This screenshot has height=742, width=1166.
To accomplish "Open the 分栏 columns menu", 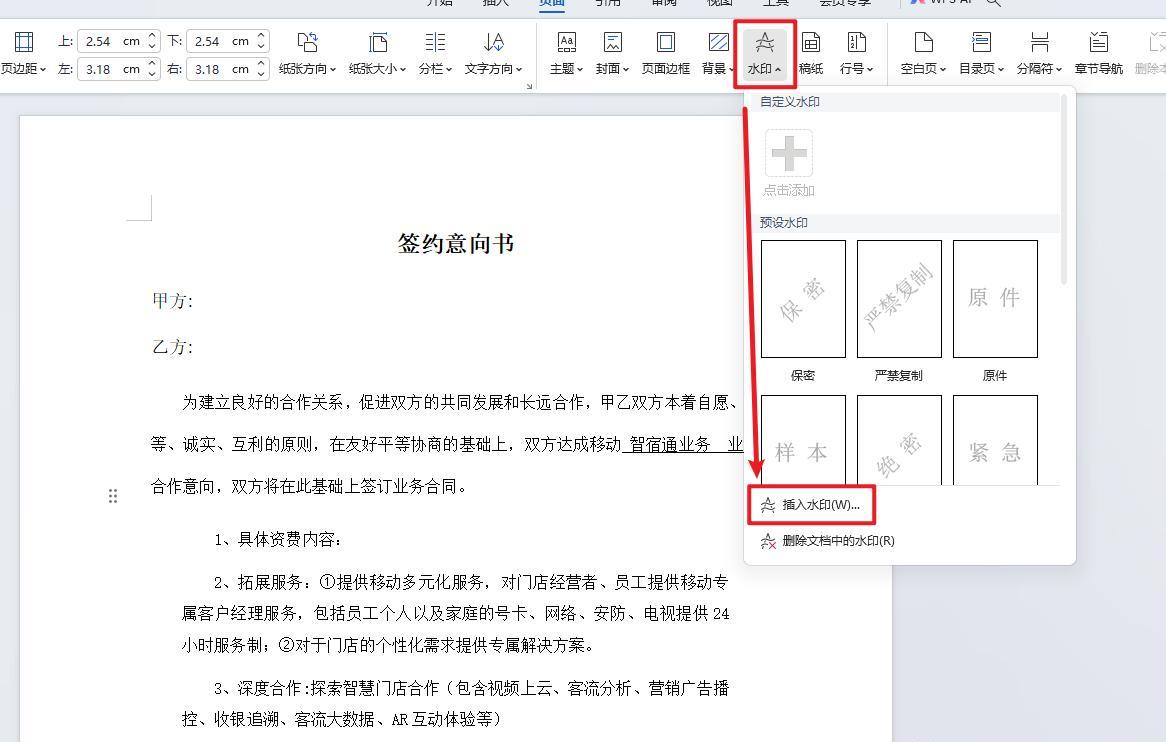I will [435, 52].
